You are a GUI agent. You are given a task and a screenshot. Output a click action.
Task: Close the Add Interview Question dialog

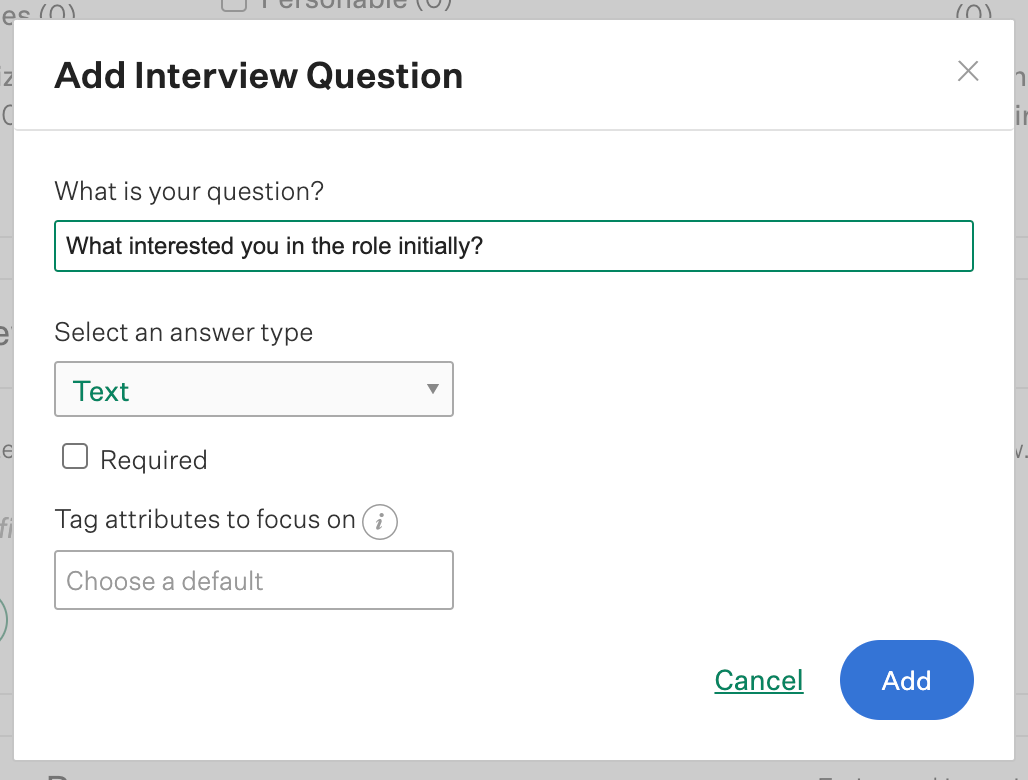click(967, 71)
